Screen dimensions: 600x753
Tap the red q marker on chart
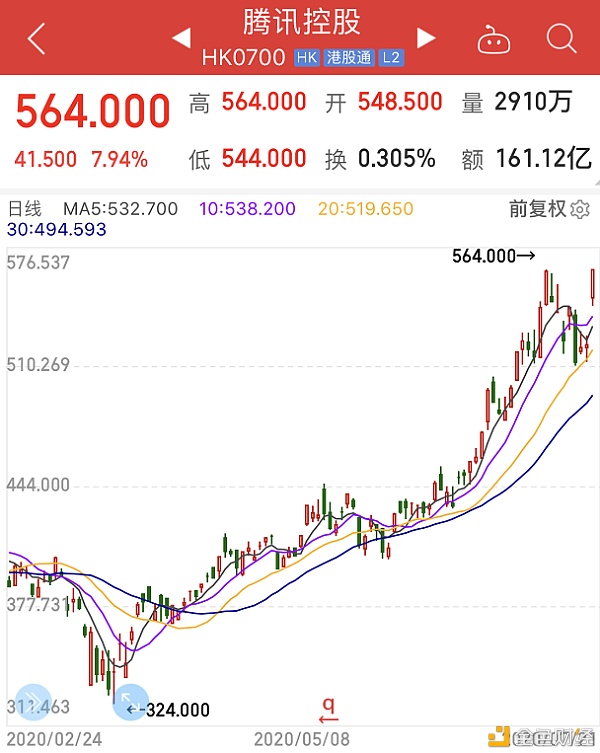coord(329,710)
